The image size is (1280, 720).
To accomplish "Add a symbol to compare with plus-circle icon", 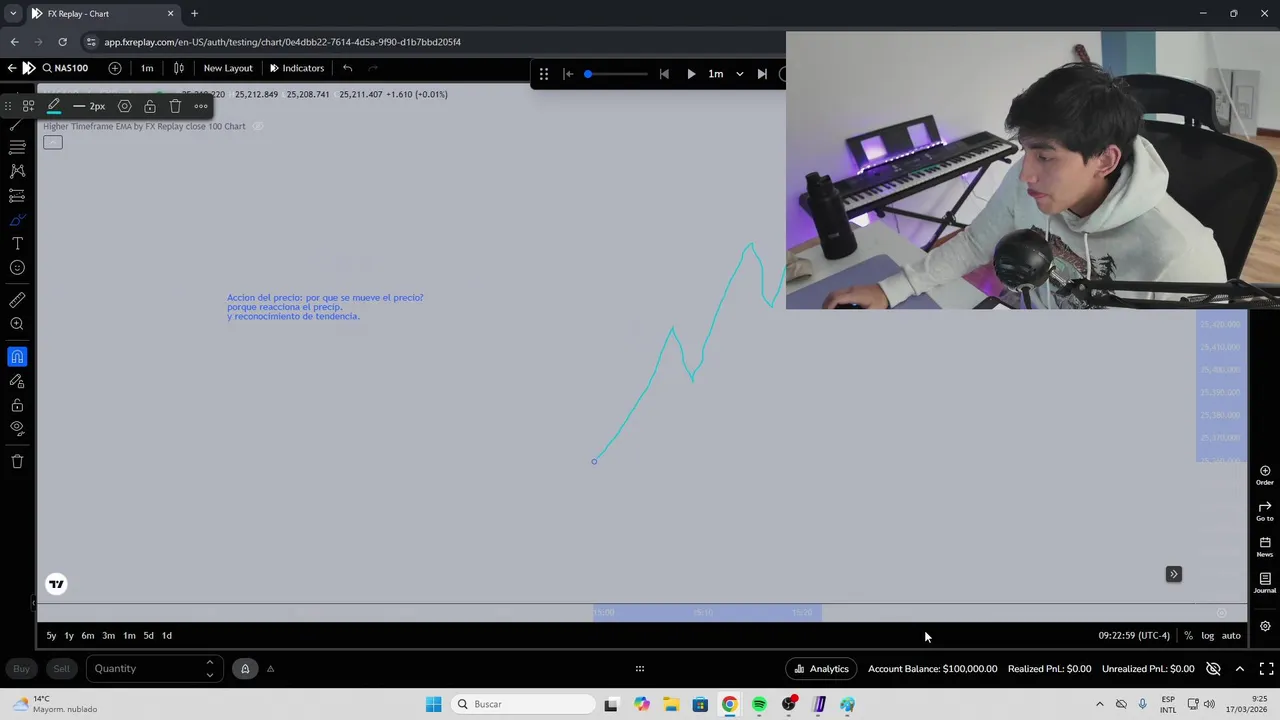I will coord(115,68).
